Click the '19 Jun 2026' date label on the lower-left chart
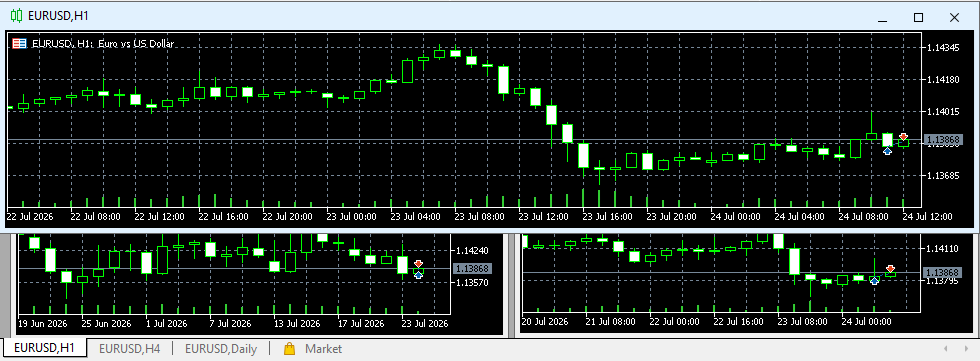The image size is (980, 361). (42, 324)
